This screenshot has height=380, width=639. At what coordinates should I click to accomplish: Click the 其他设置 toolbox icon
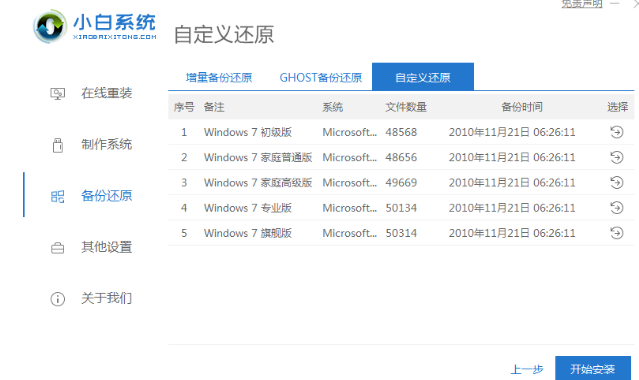[57, 247]
